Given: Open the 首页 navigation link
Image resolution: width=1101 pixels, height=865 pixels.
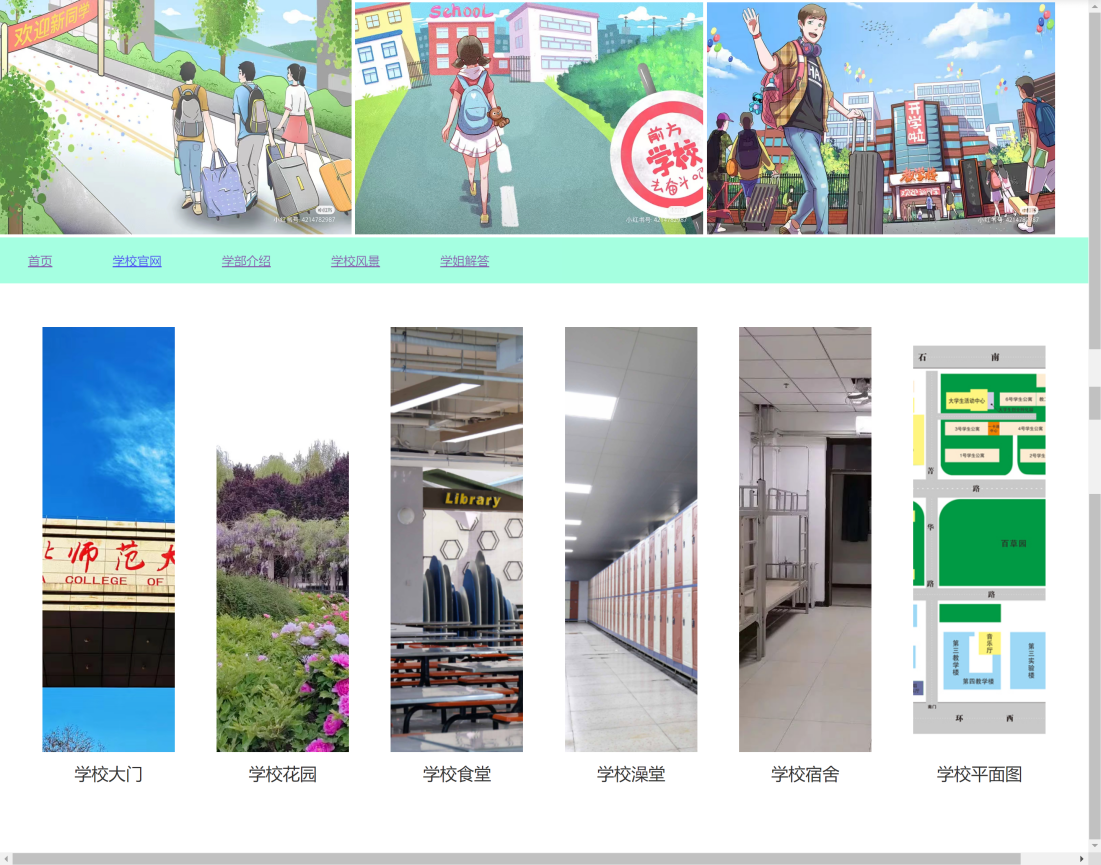Looking at the screenshot, I should click(40, 262).
